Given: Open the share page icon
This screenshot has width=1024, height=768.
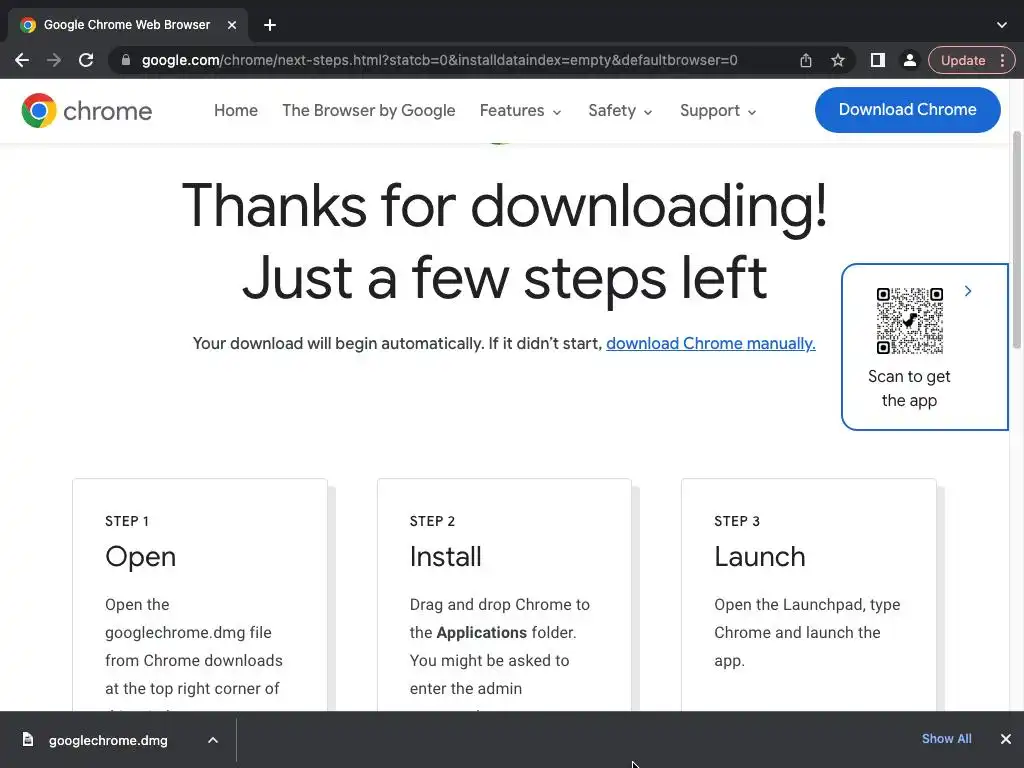Looking at the screenshot, I should [806, 60].
